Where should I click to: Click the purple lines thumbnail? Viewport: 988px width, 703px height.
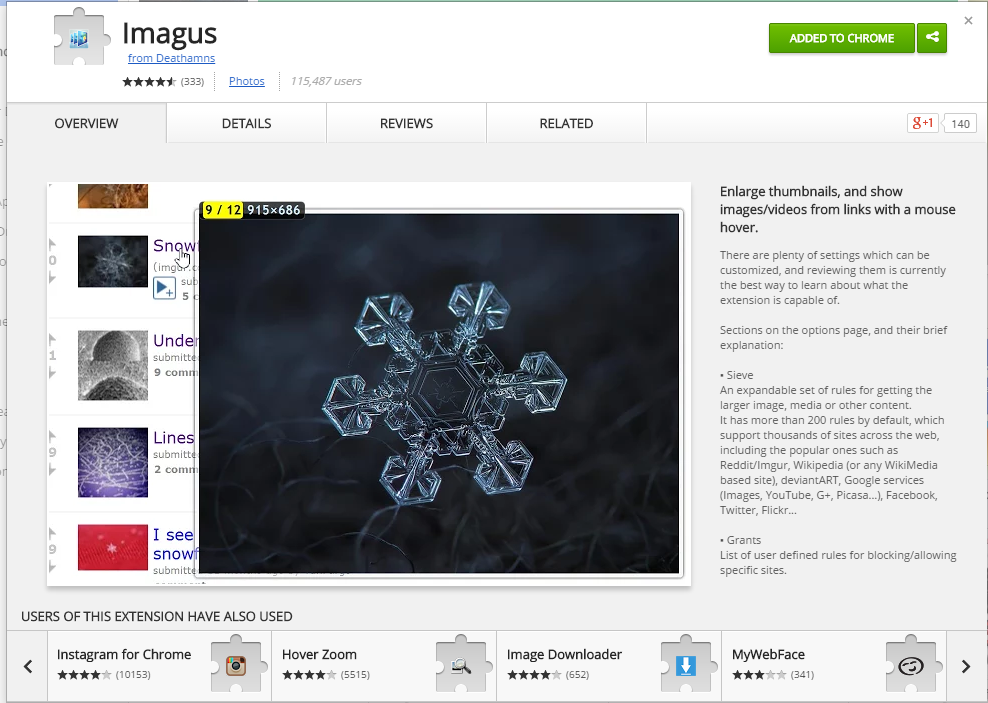[x=113, y=462]
